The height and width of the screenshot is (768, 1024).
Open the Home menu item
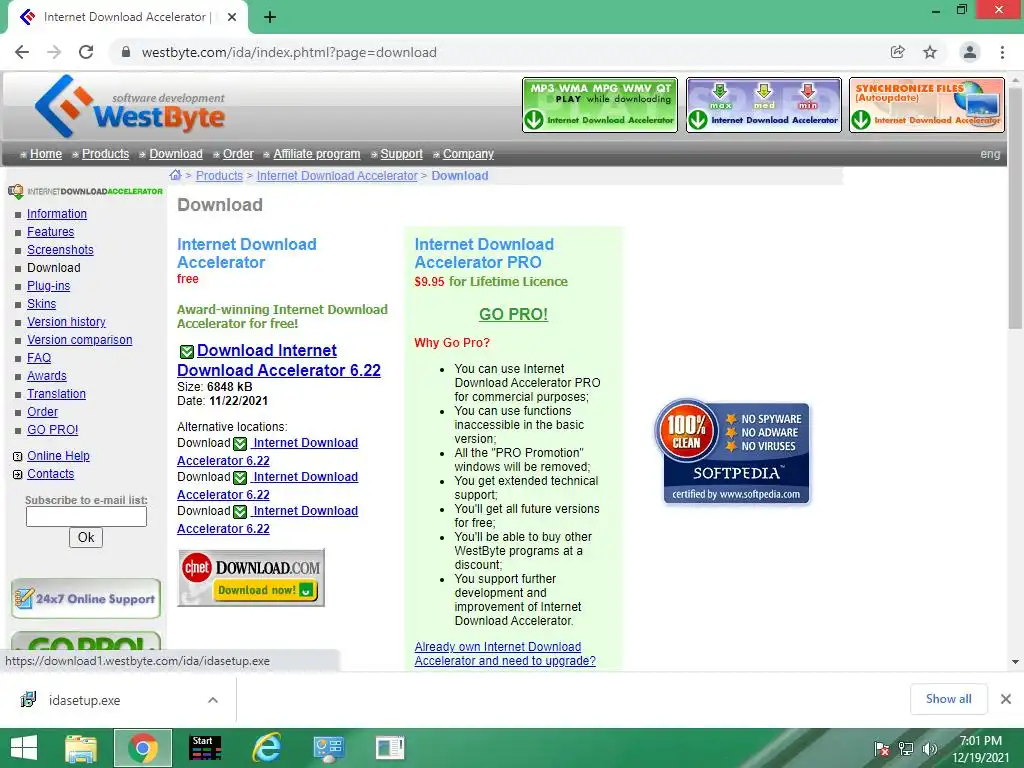(x=46, y=154)
